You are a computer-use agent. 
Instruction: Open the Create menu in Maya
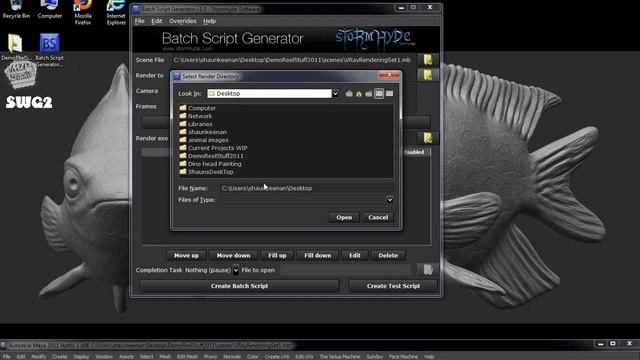60,357
